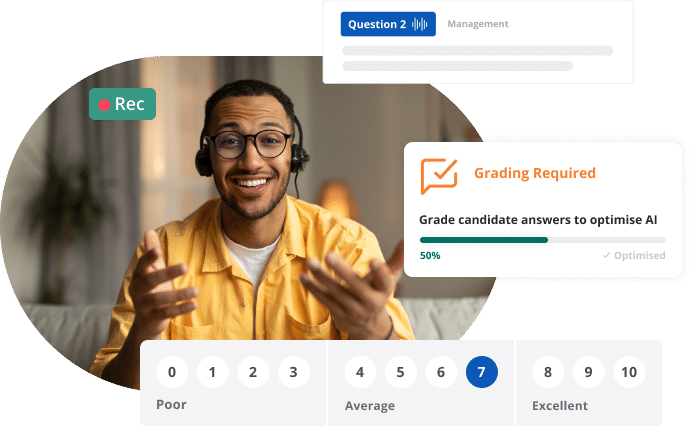The image size is (692, 426).
Task: Give the top score of 10
Action: pyautogui.click(x=629, y=372)
